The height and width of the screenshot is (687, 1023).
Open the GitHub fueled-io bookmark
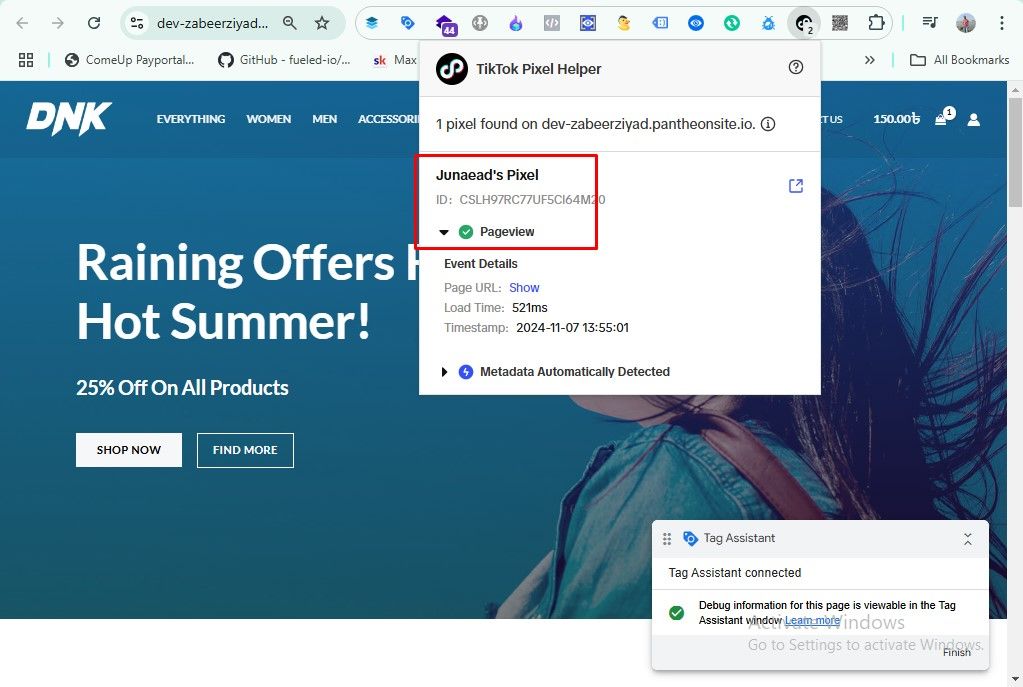pos(284,60)
